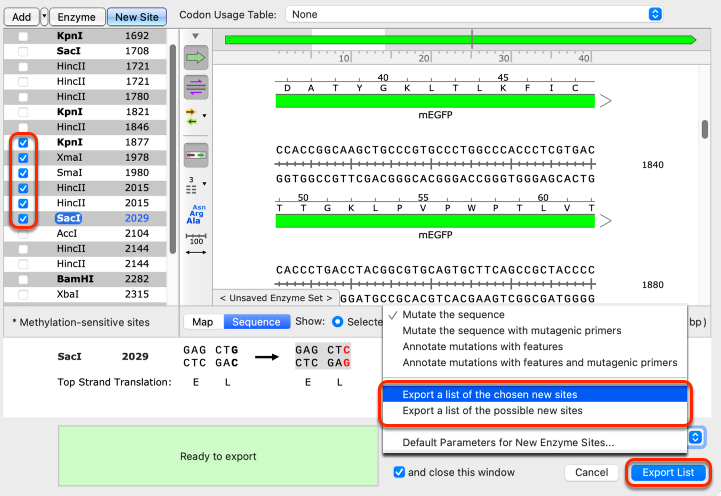Select the HincII 1846 row

click(x=85, y=127)
